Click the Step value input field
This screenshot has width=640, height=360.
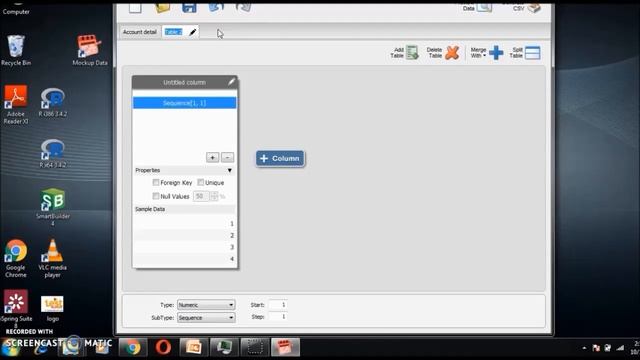tap(278, 317)
